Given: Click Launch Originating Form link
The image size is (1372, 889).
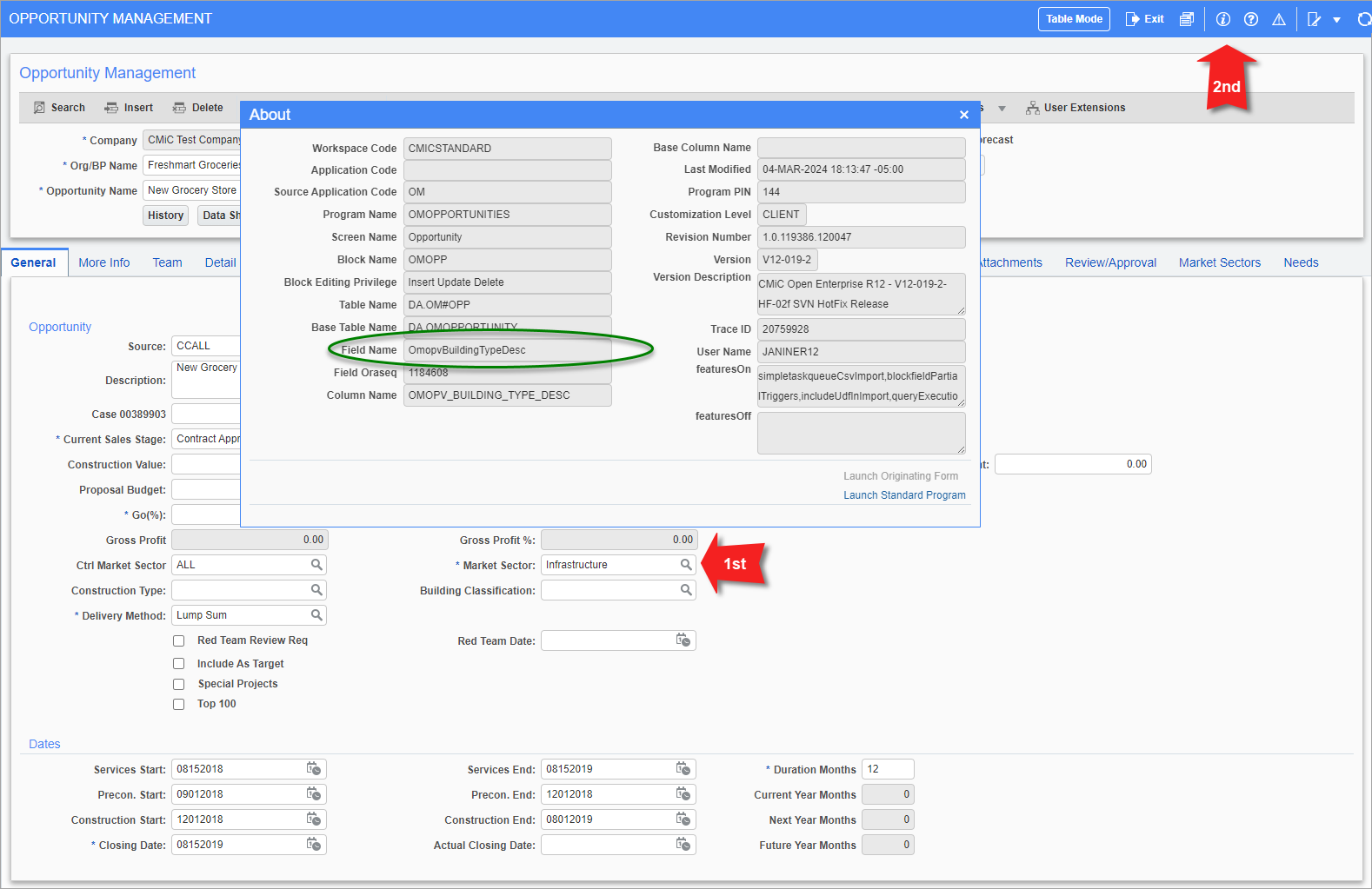Looking at the screenshot, I should click(901, 476).
